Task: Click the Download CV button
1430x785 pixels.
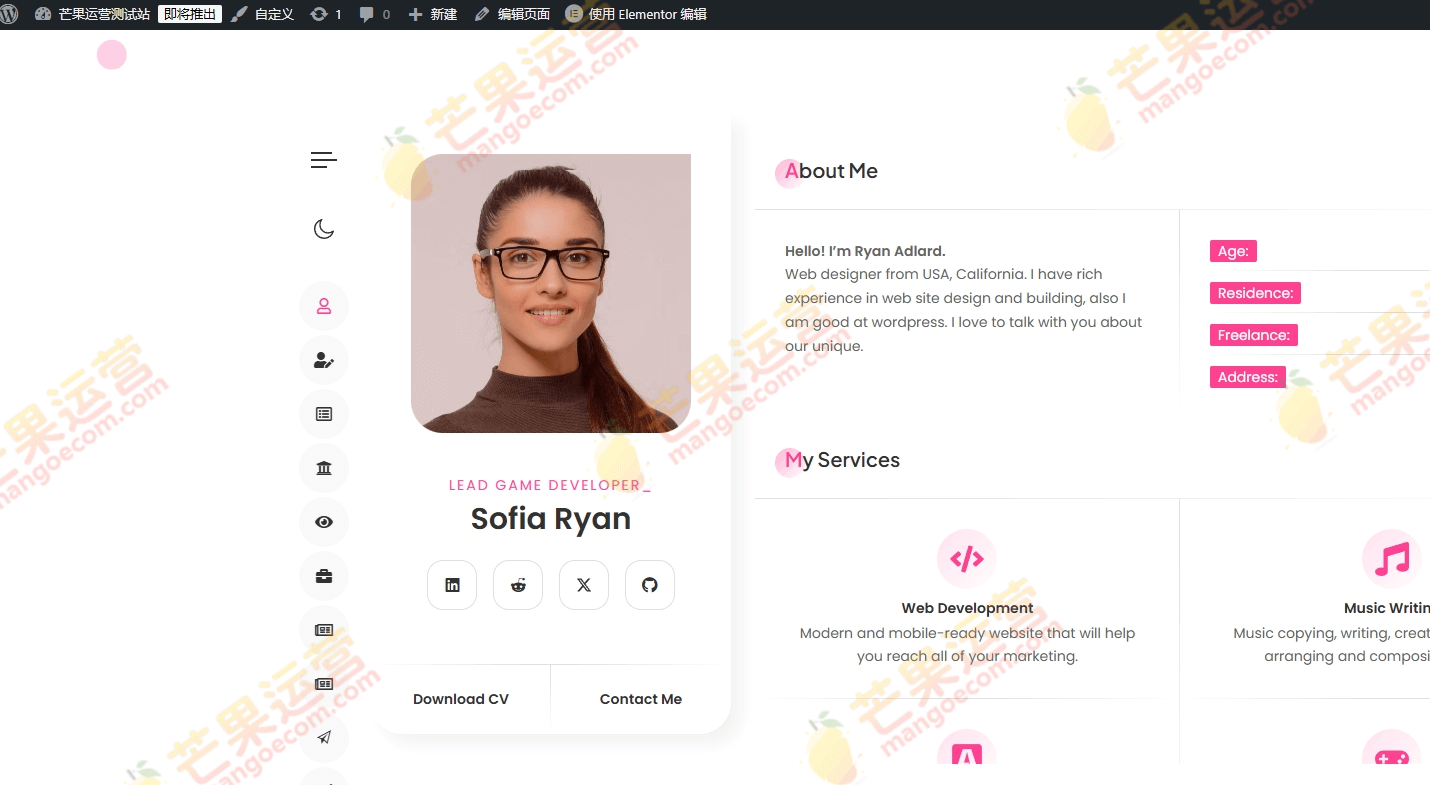Action: pyautogui.click(x=461, y=699)
